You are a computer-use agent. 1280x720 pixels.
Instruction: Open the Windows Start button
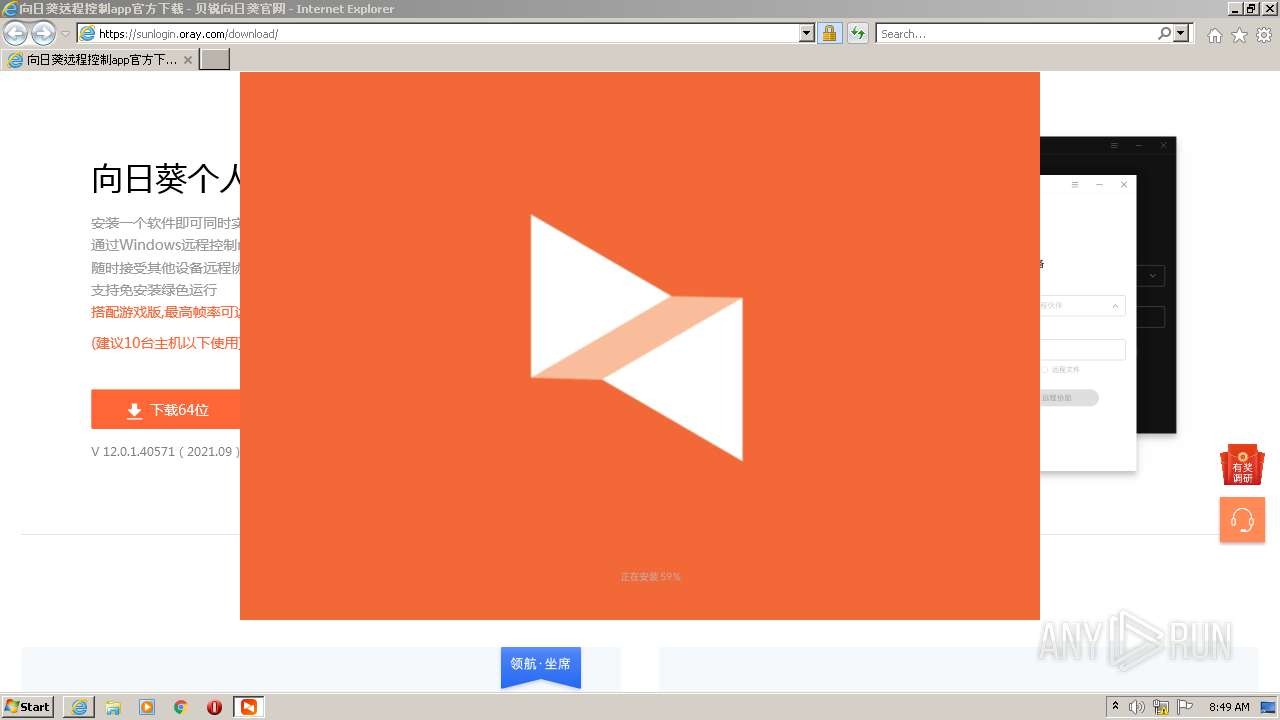pos(28,707)
